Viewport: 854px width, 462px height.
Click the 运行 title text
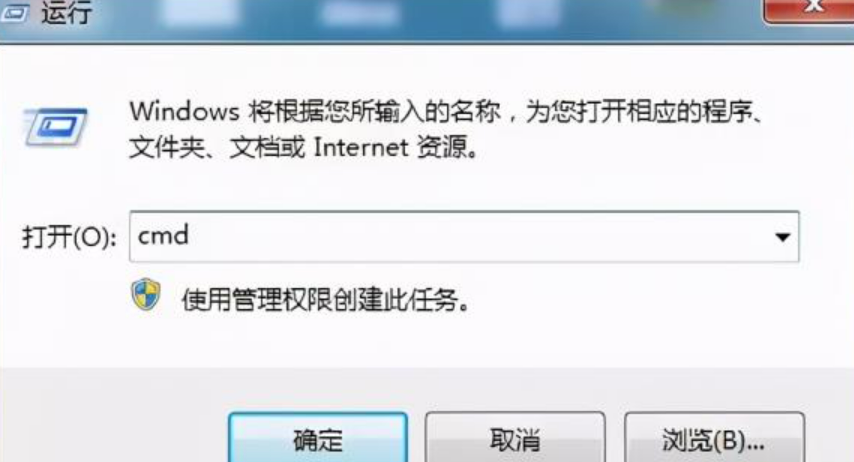(66, 12)
